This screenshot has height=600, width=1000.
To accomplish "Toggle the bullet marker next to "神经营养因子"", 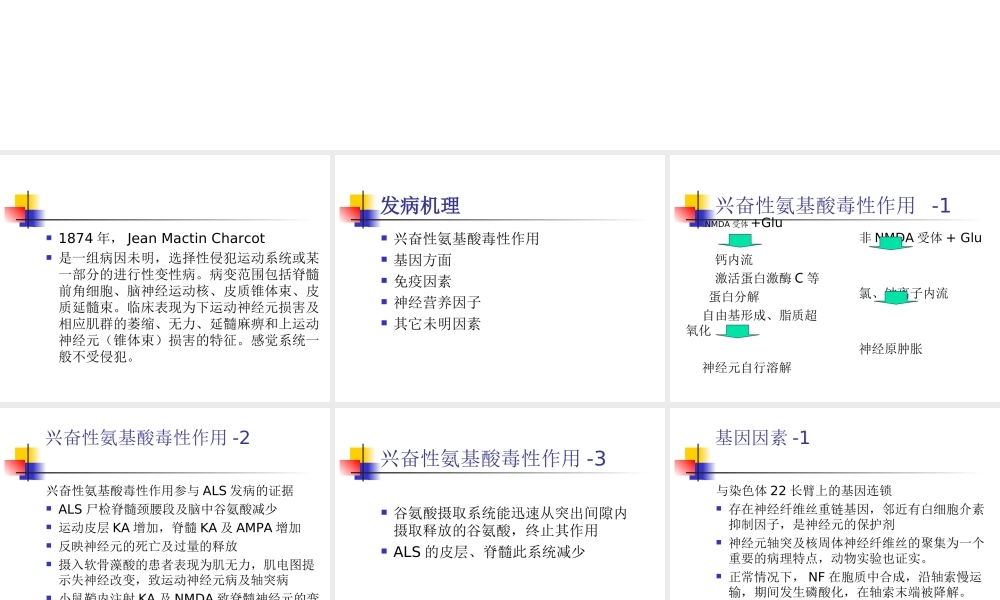I will click(382, 302).
